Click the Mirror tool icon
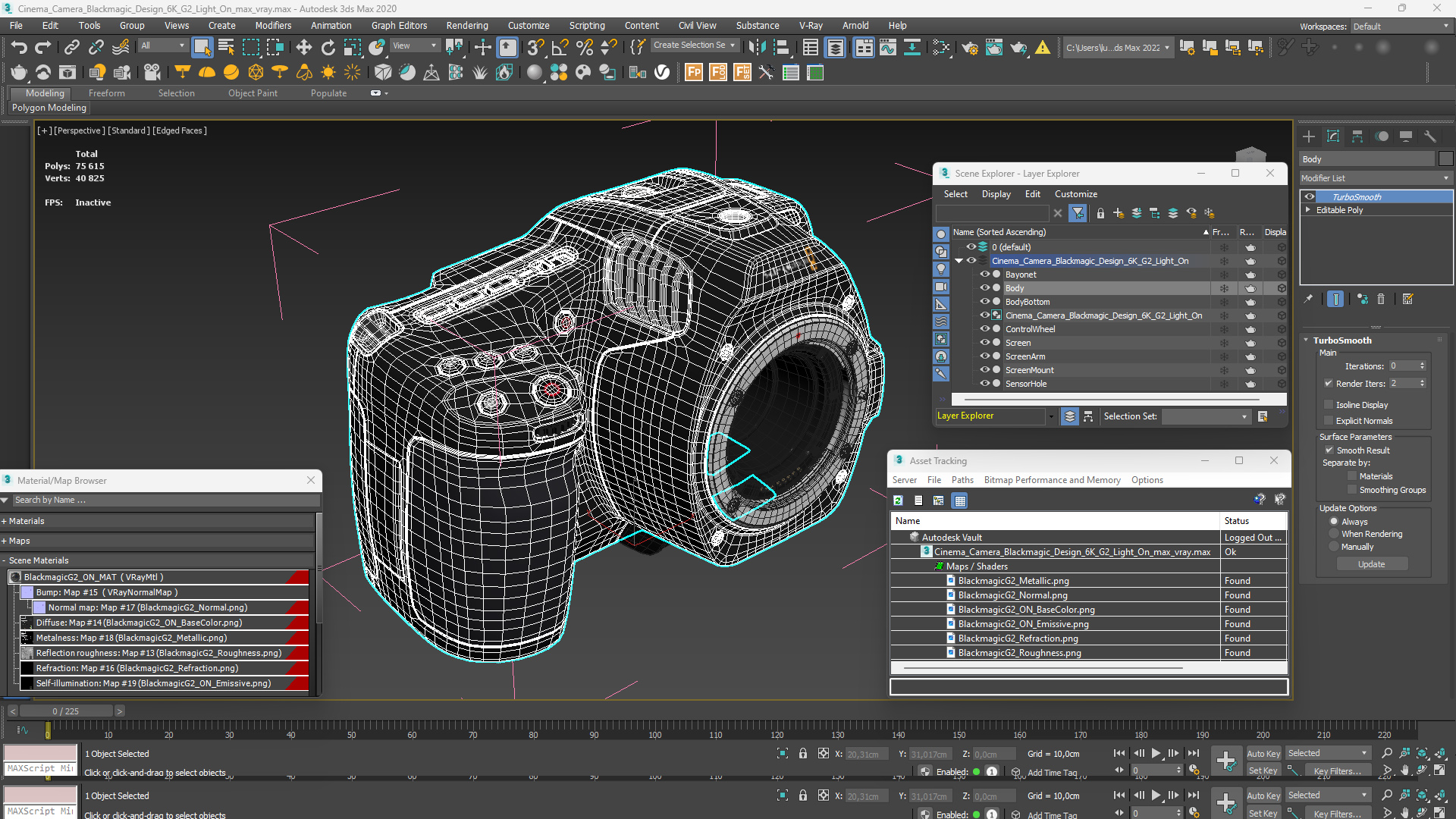This screenshot has height=819, width=1456. [757, 48]
